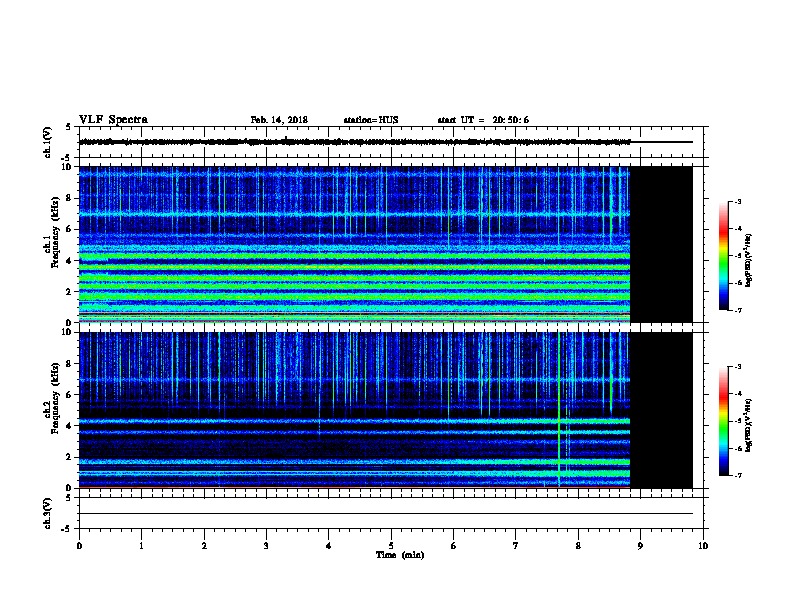Click ch.2 frequency tick '6'

pyautogui.click(x=69, y=395)
